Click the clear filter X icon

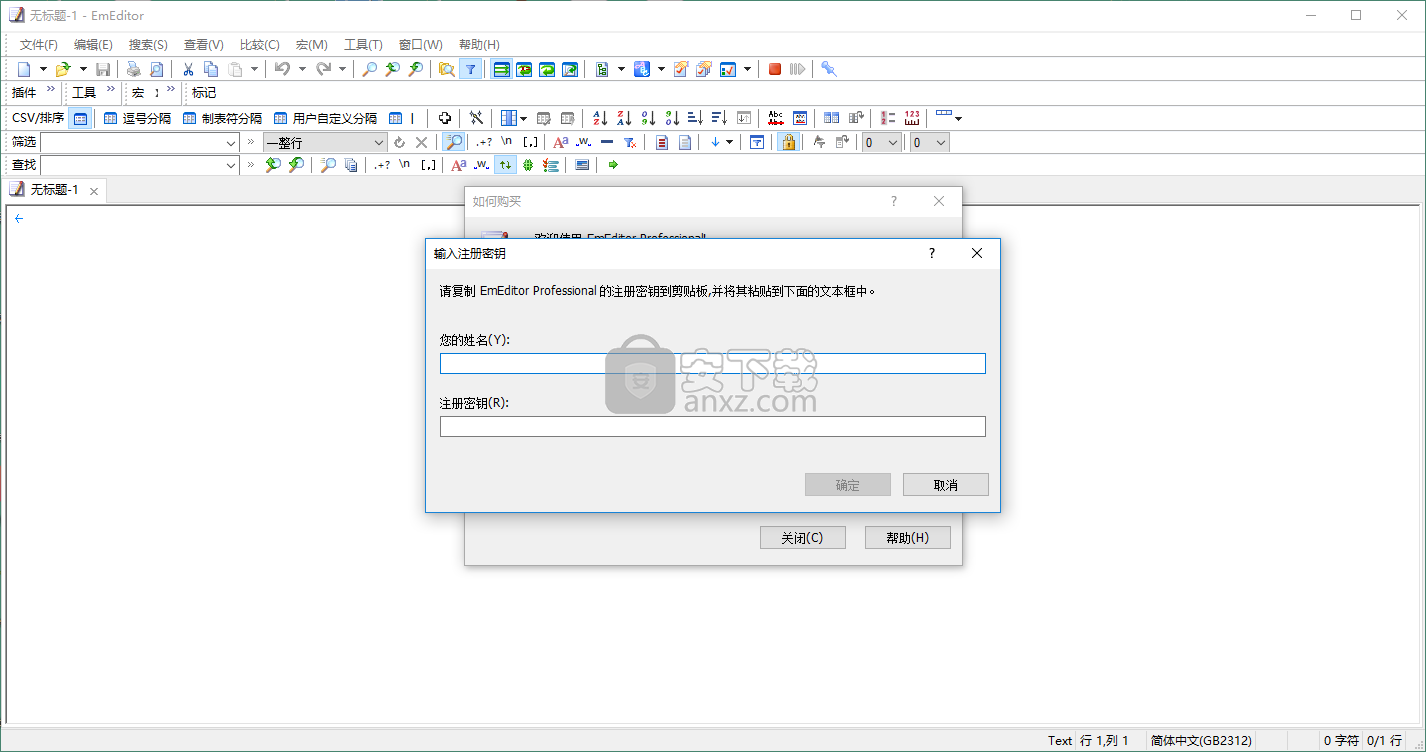tap(421, 142)
